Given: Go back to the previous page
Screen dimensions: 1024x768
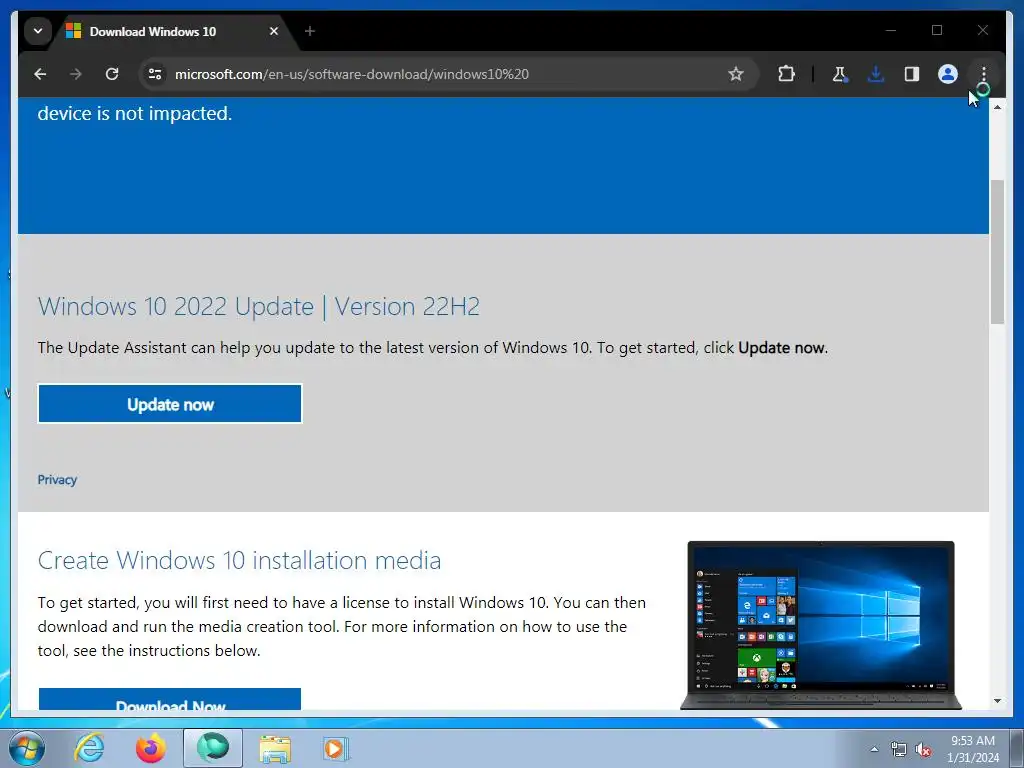Looking at the screenshot, I should (40, 74).
